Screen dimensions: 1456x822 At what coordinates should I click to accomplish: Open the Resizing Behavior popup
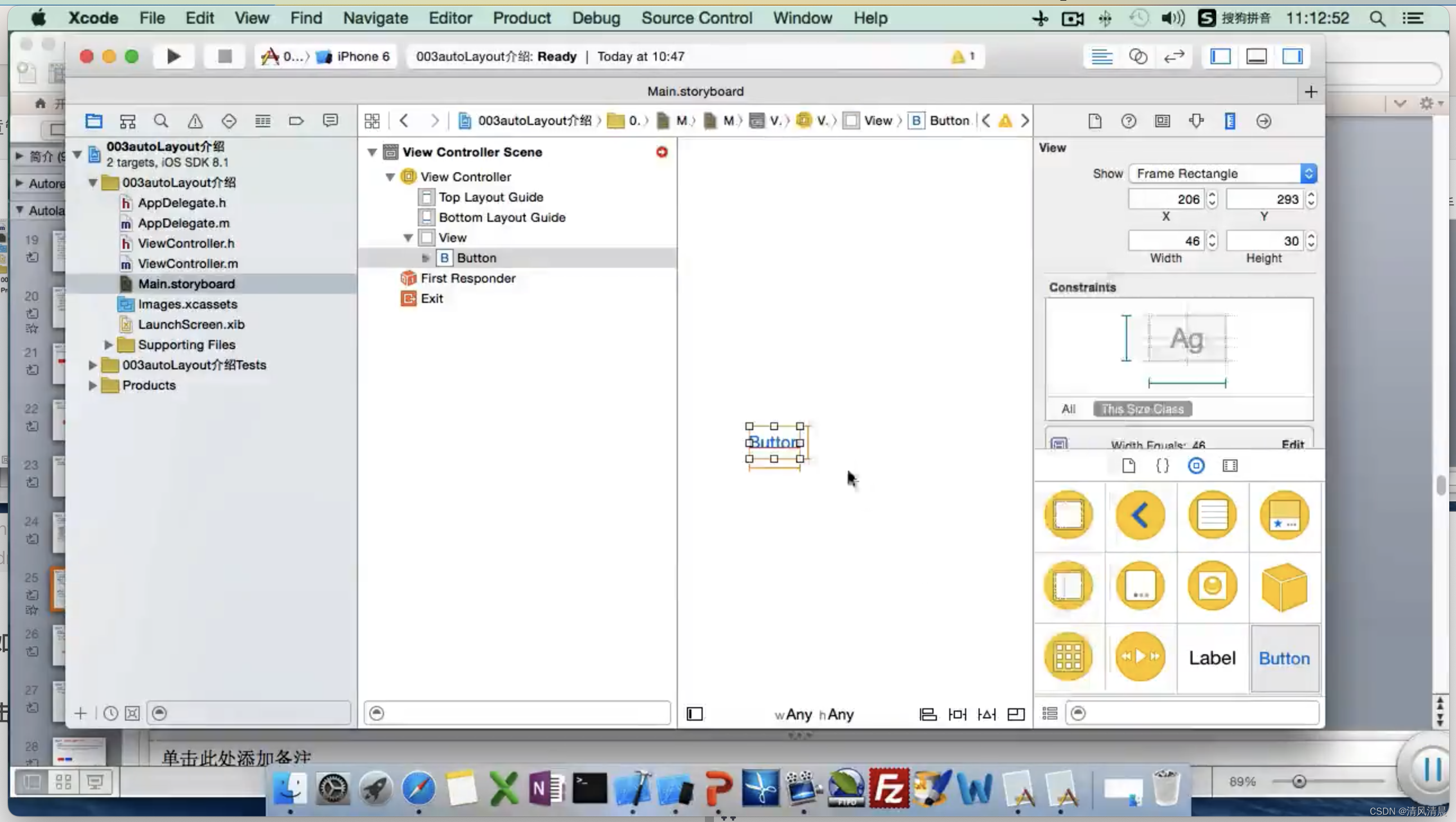1016,714
